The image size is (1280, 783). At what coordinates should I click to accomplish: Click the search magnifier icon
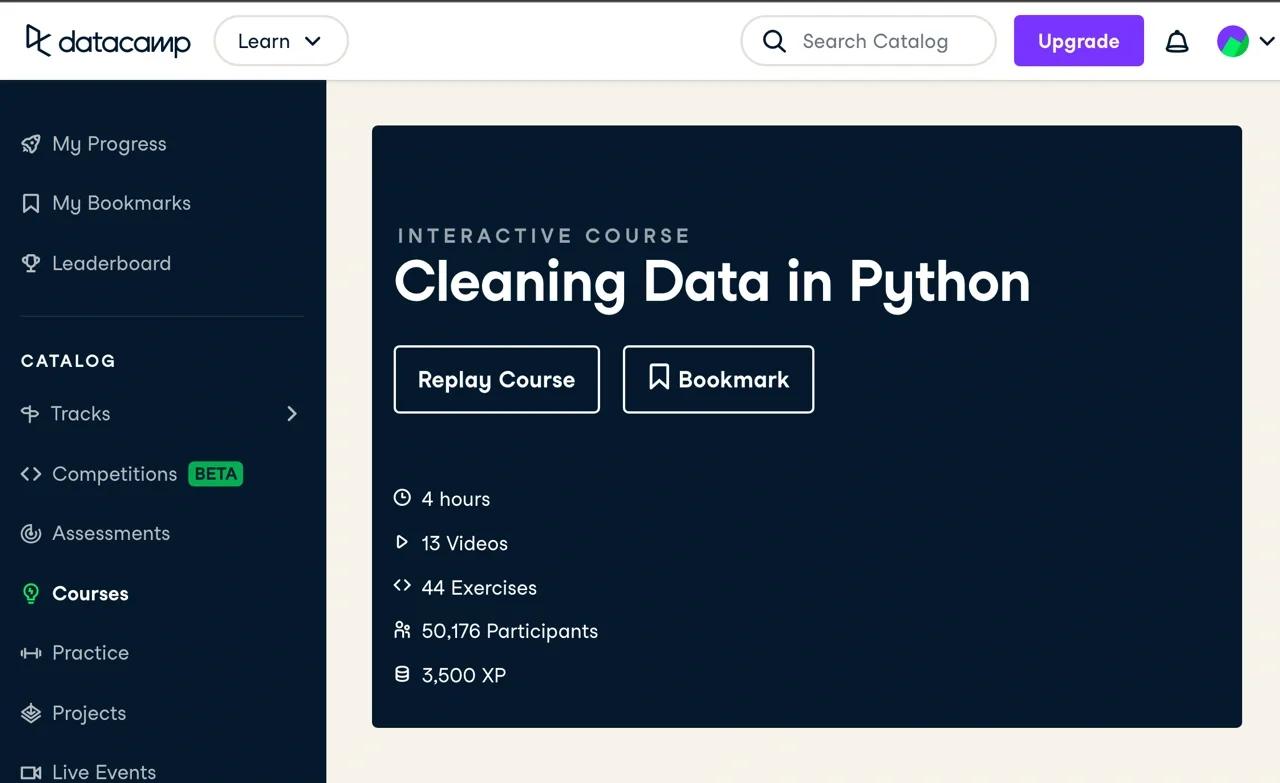pyautogui.click(x=774, y=41)
